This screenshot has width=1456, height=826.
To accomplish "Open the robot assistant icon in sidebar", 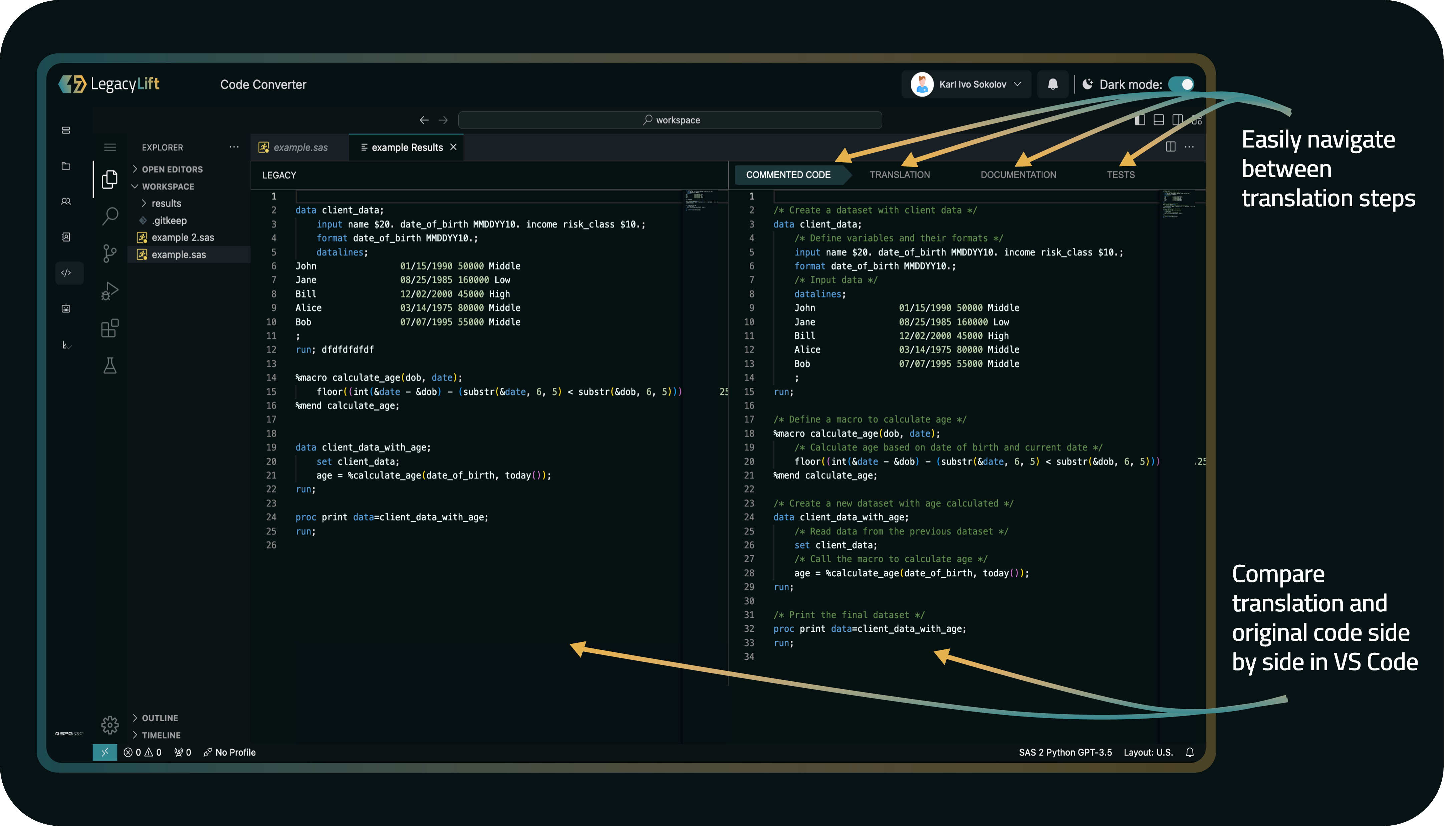I will [x=66, y=309].
